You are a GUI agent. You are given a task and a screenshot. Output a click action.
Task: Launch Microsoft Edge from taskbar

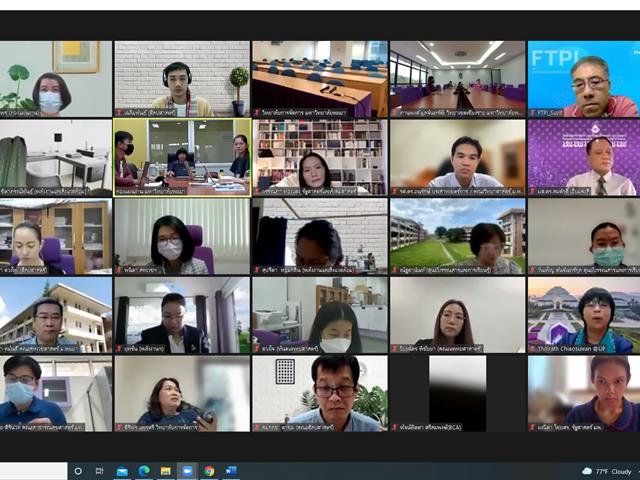143,471
